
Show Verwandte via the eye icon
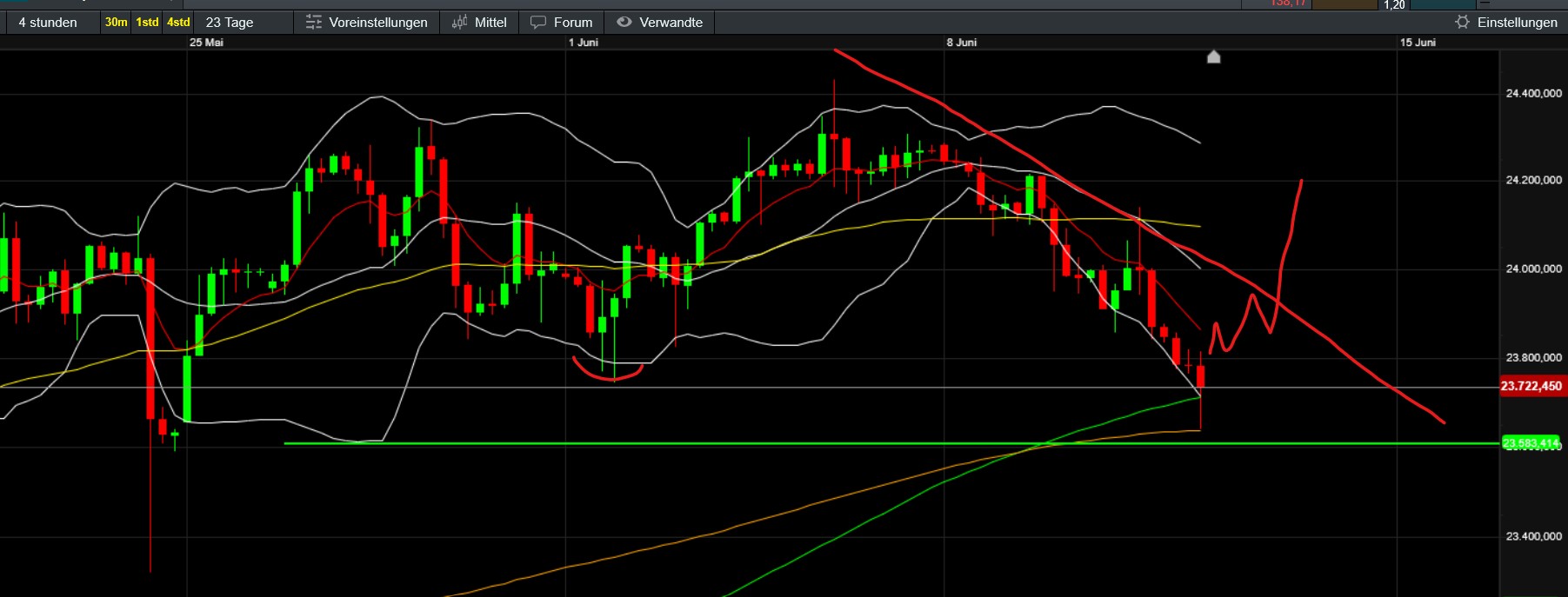tap(624, 23)
